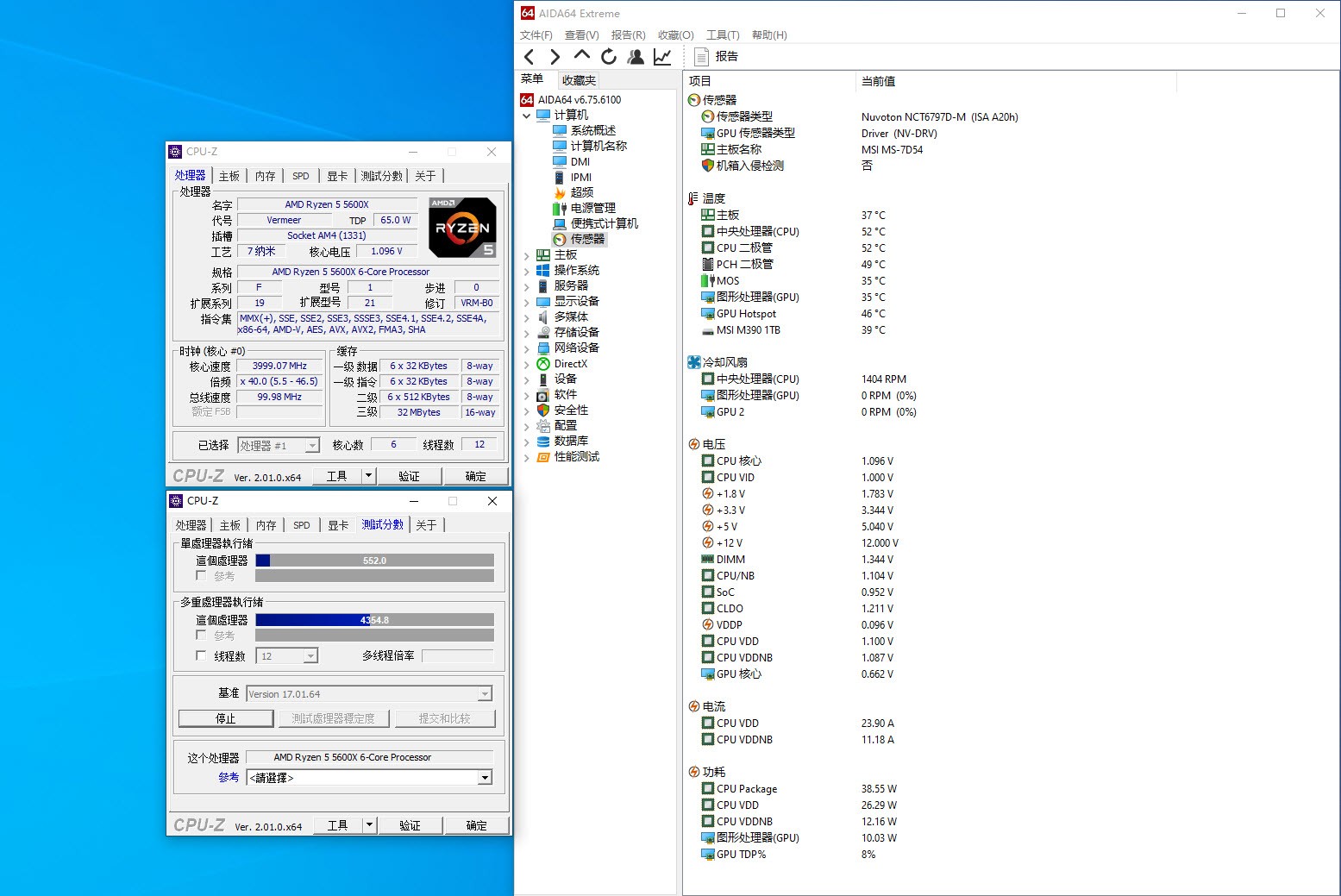The image size is (1341, 896).
Task: Select 传感器 sensor item in tree
Action: (587, 239)
